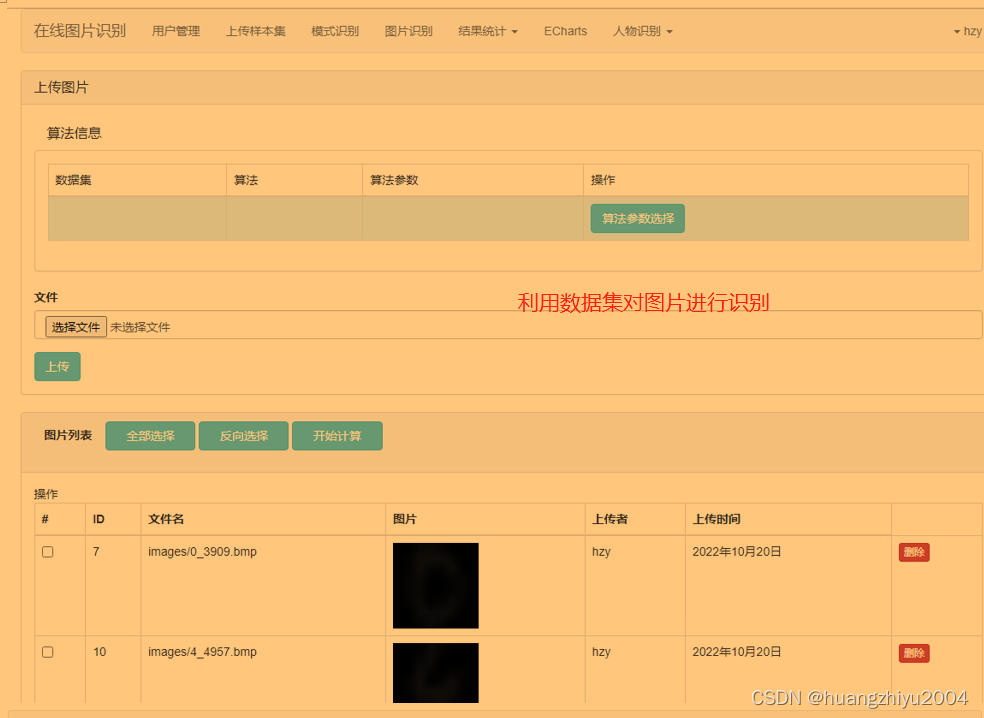This screenshot has height=718, width=984.
Task: Click the 文件名 column header
Action: (x=166, y=519)
